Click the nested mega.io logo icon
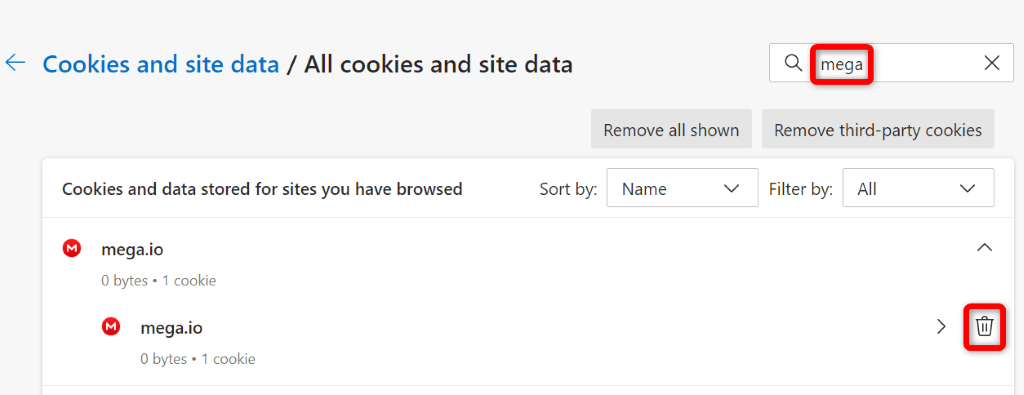 [111, 326]
